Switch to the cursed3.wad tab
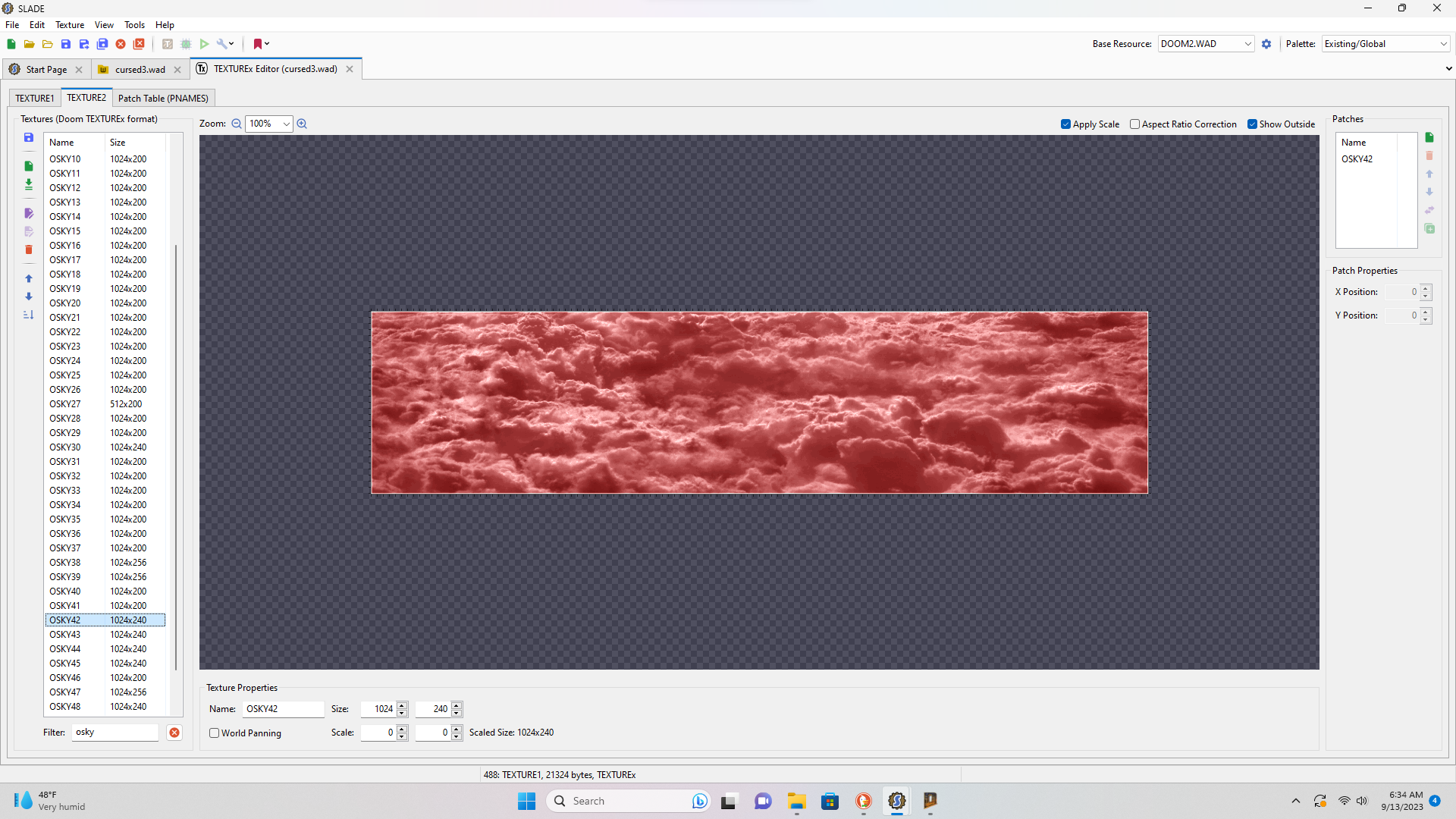Screen dimensions: 1456x819 (x=140, y=69)
